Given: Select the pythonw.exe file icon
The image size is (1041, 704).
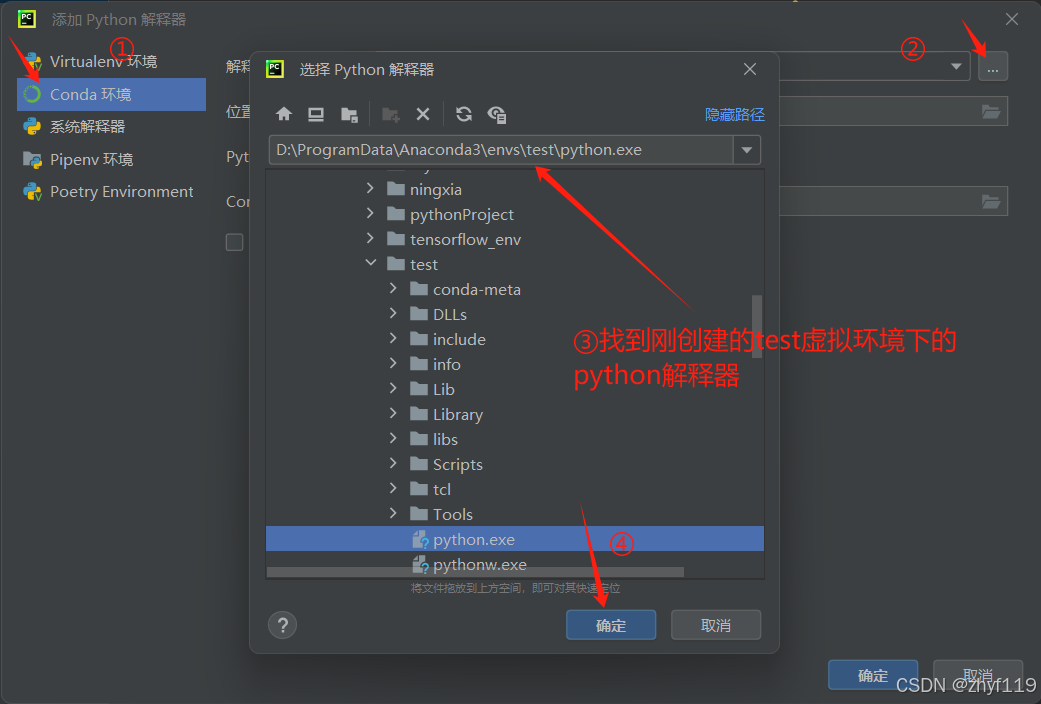Looking at the screenshot, I should [420, 565].
